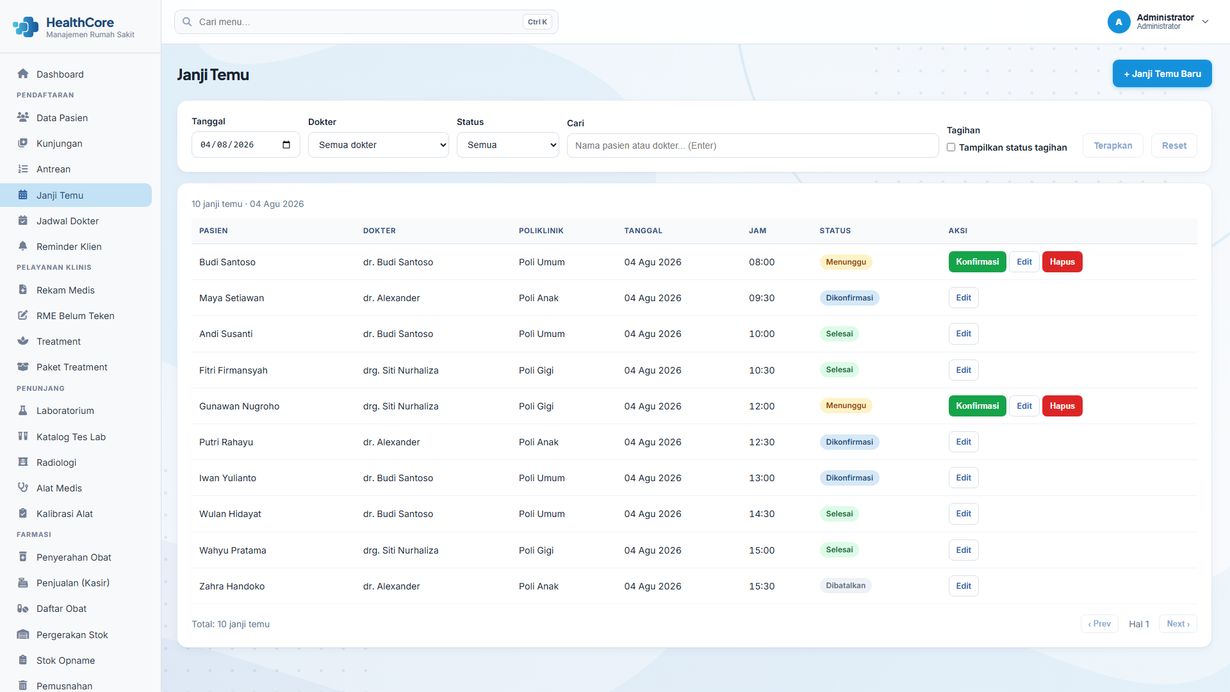Image resolution: width=1230 pixels, height=692 pixels.
Task: Confirm Budi Santoso's appointment with Konfirmasi
Action: [977, 262]
